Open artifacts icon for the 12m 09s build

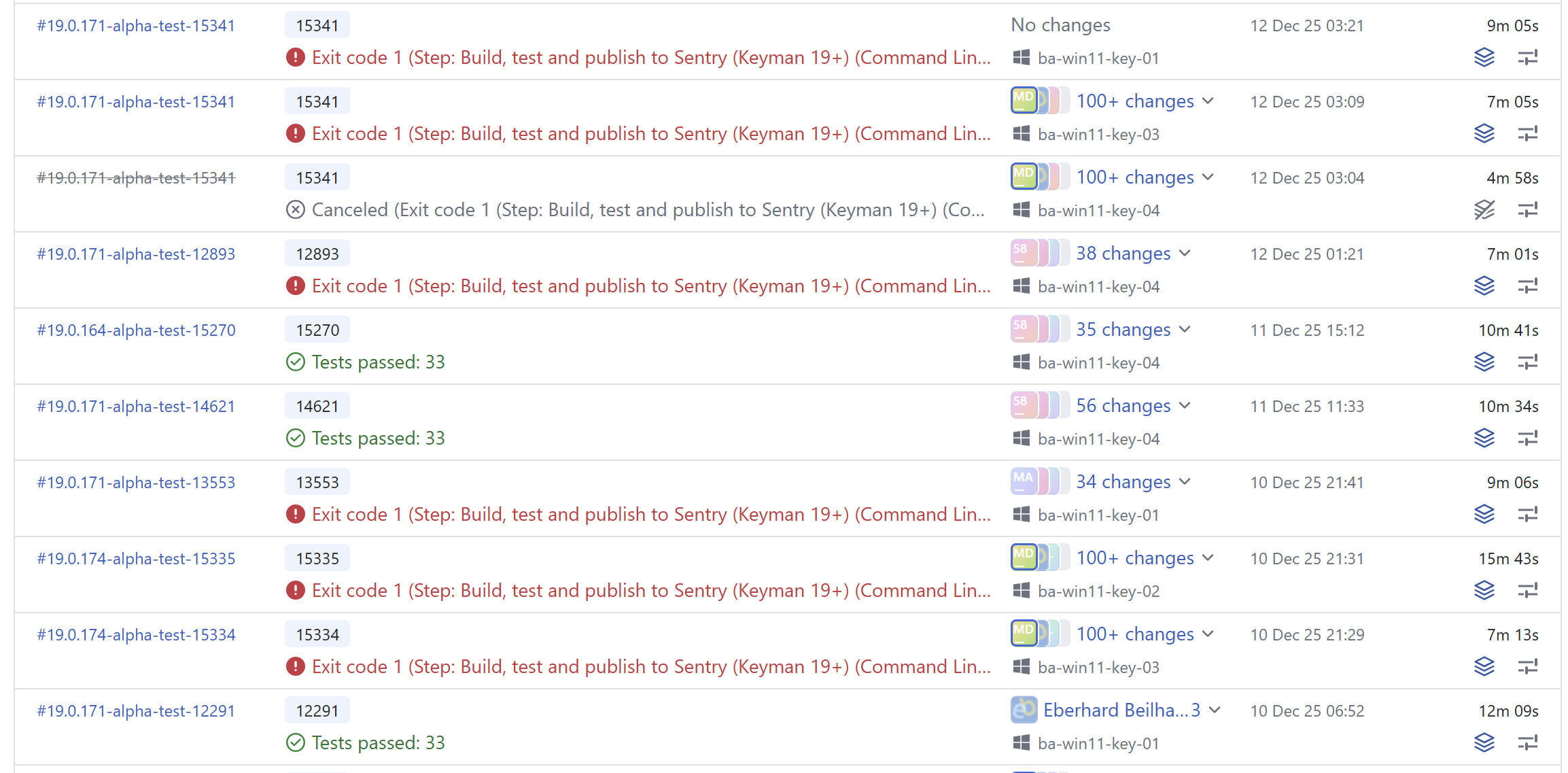pos(1484,743)
